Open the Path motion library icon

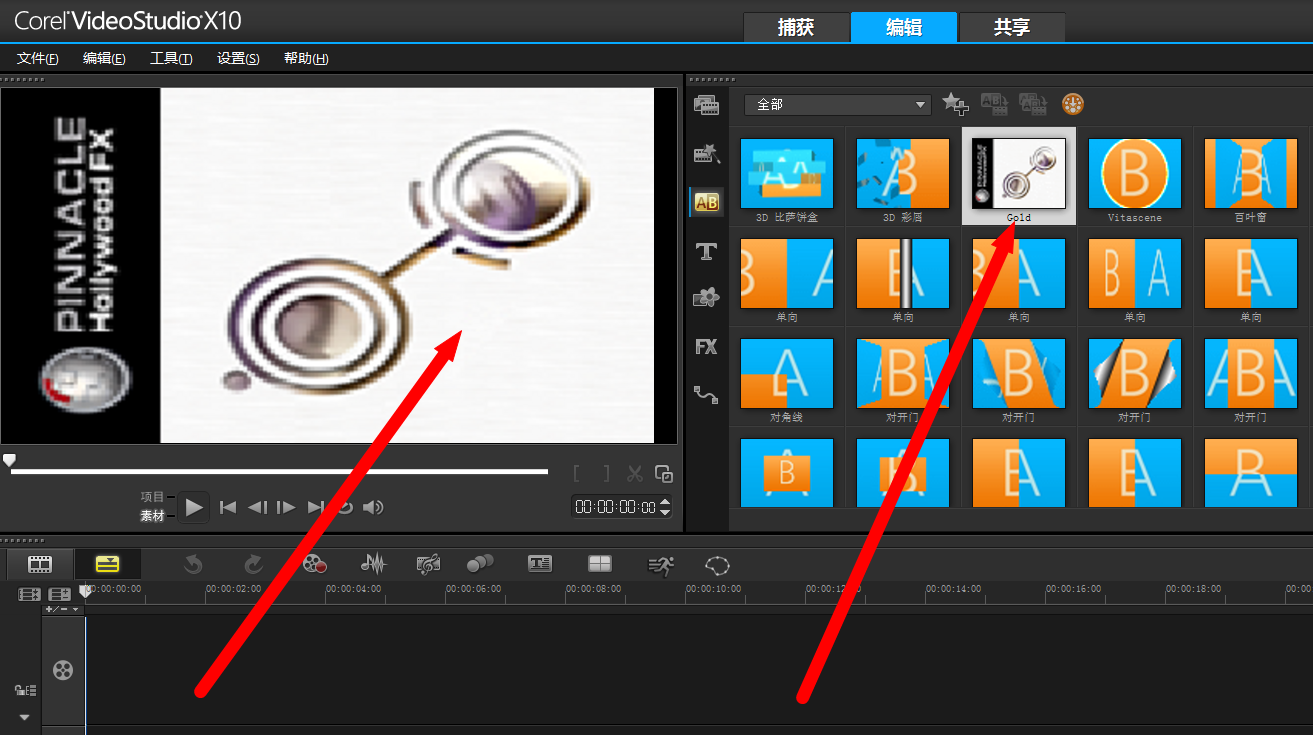pyautogui.click(x=707, y=395)
